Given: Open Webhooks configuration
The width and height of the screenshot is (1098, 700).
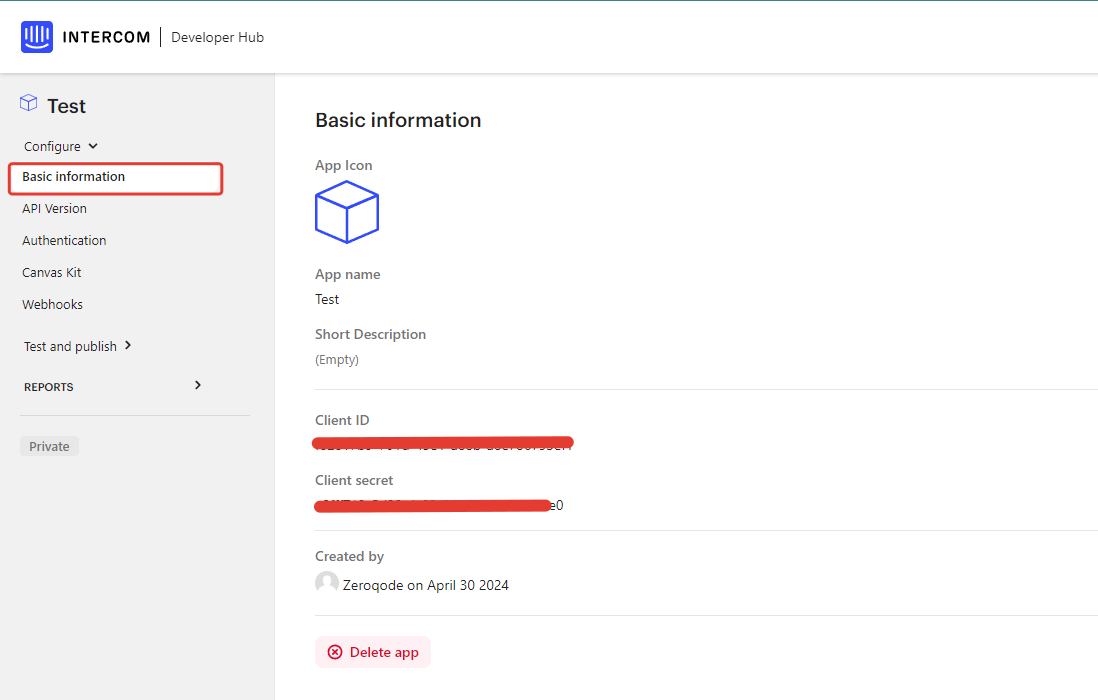Looking at the screenshot, I should point(53,305).
